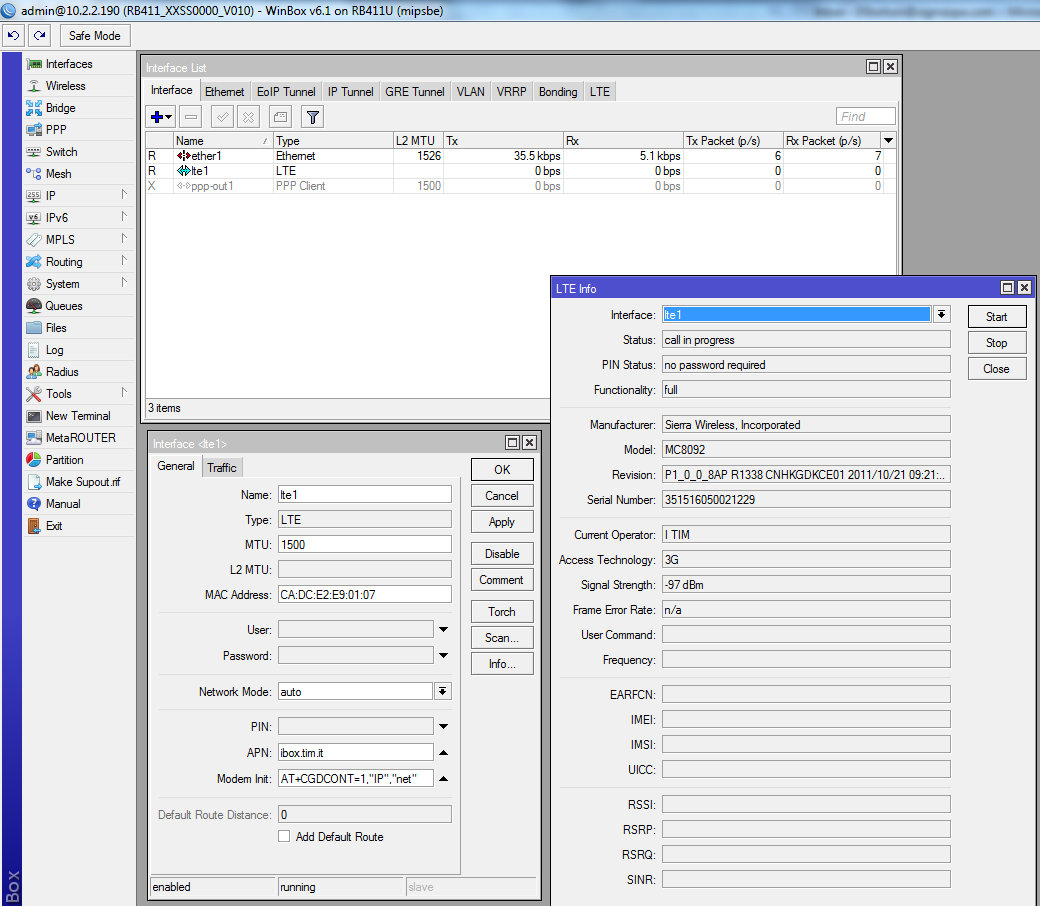Viewport: 1040px width, 906px height.
Task: Switch to the EoIP Tunnel tab
Action: click(x=286, y=91)
